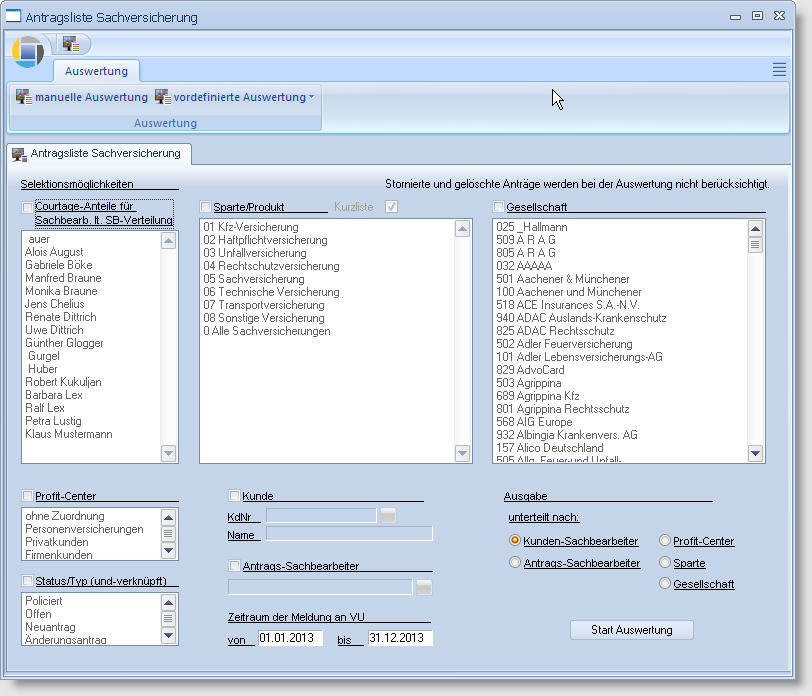Enable the Gesellschaft checkbox
812x696 pixels.
(x=499, y=207)
